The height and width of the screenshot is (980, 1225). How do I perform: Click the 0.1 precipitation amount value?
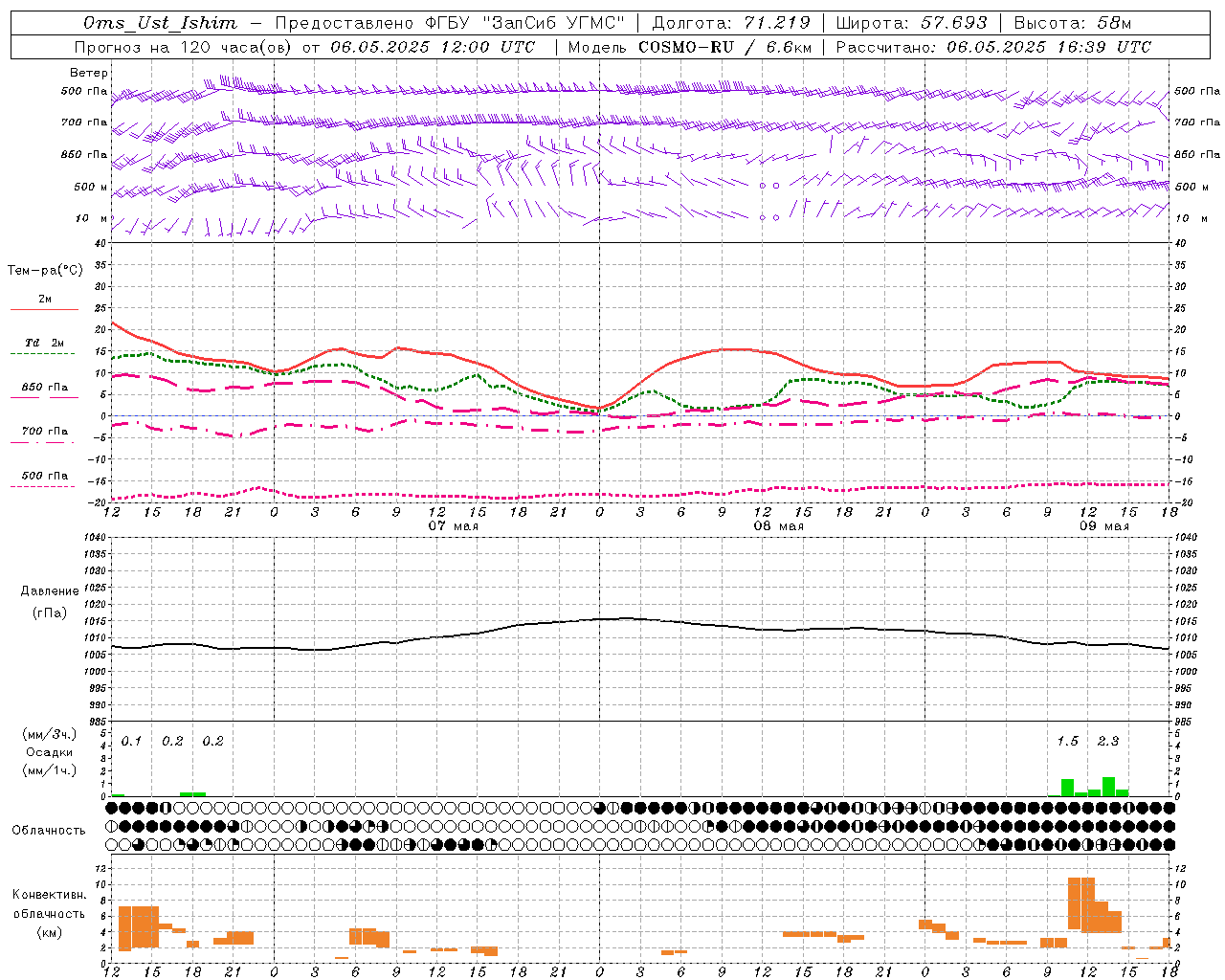point(131,741)
